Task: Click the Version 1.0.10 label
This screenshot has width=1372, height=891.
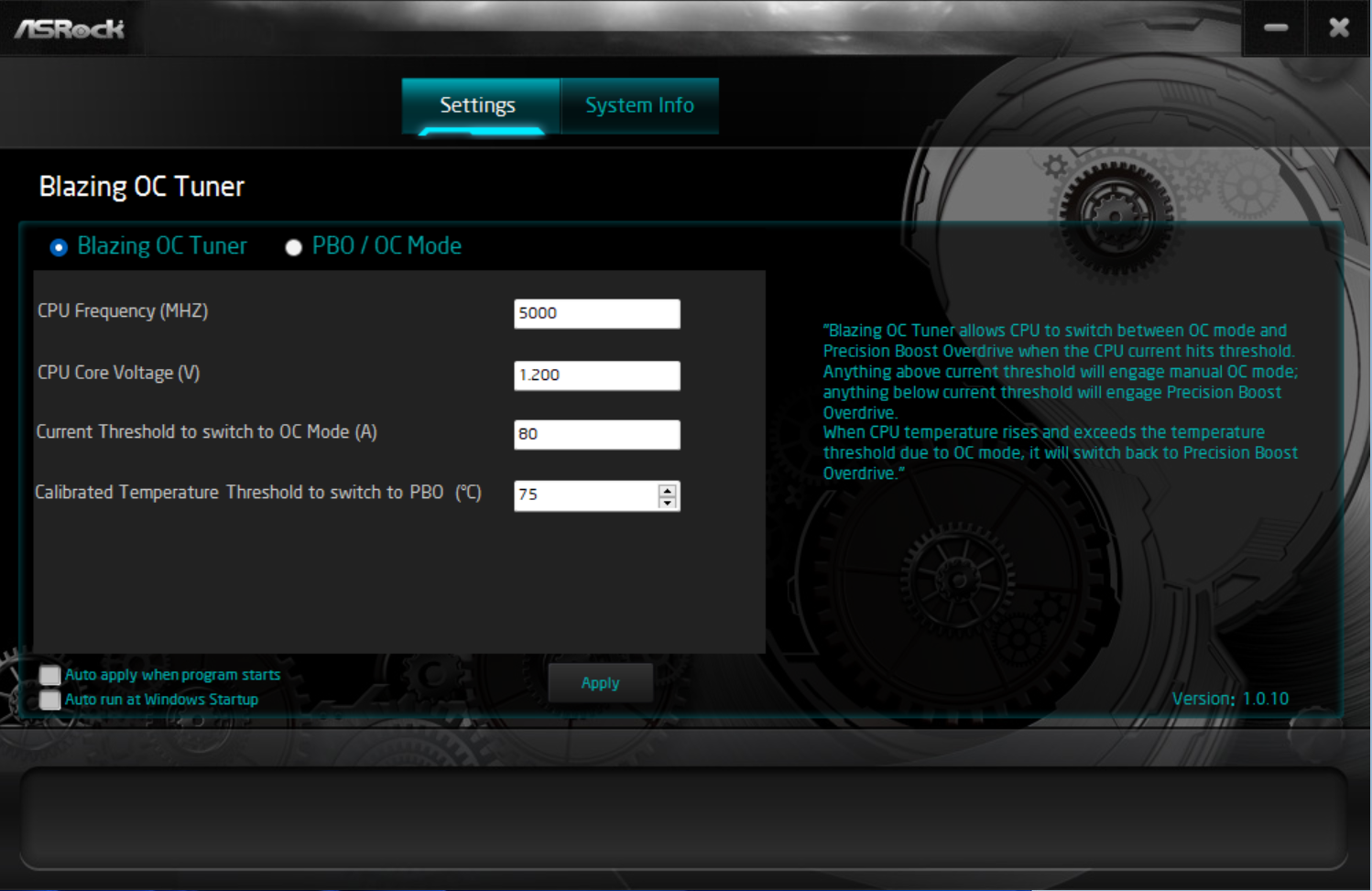Action: click(1231, 698)
